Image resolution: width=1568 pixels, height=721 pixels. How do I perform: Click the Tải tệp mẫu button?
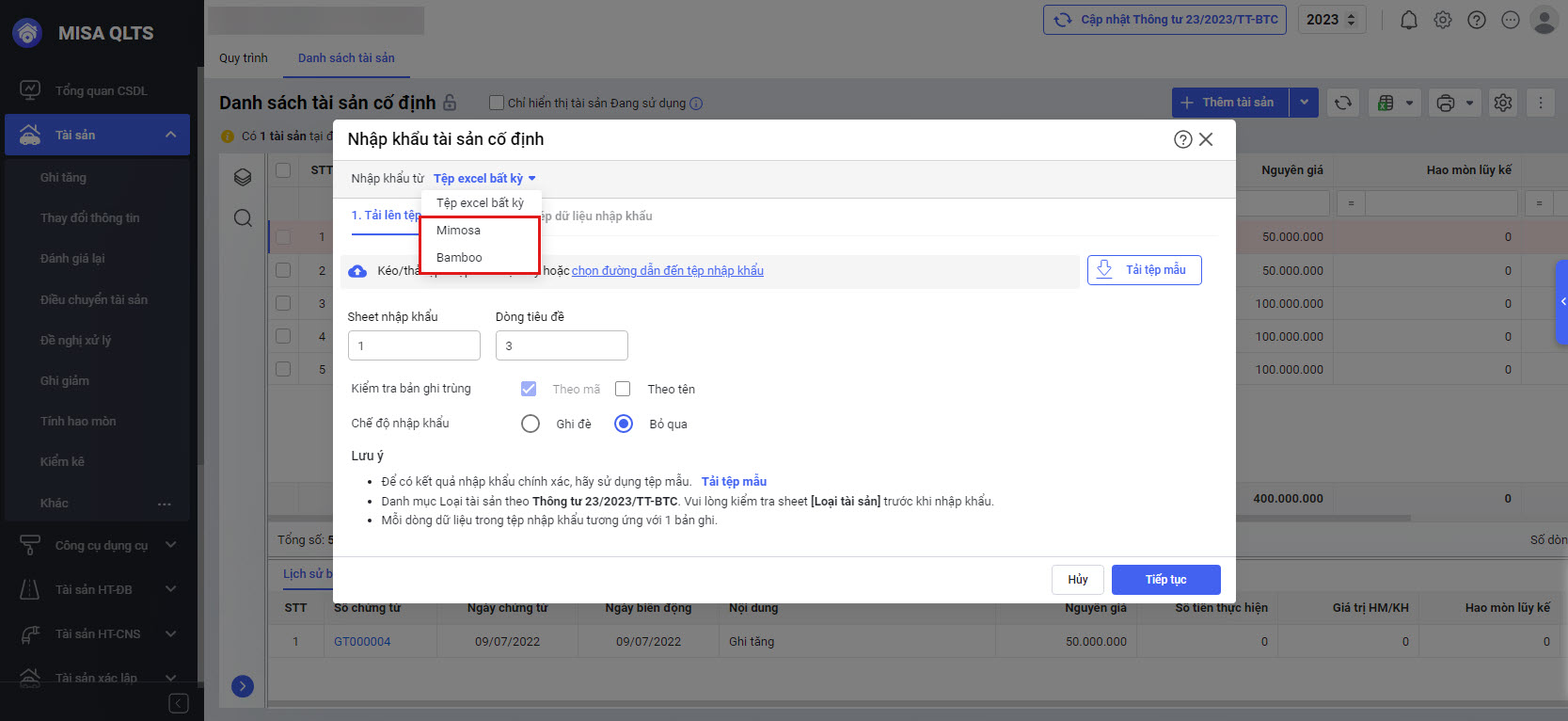click(1144, 270)
